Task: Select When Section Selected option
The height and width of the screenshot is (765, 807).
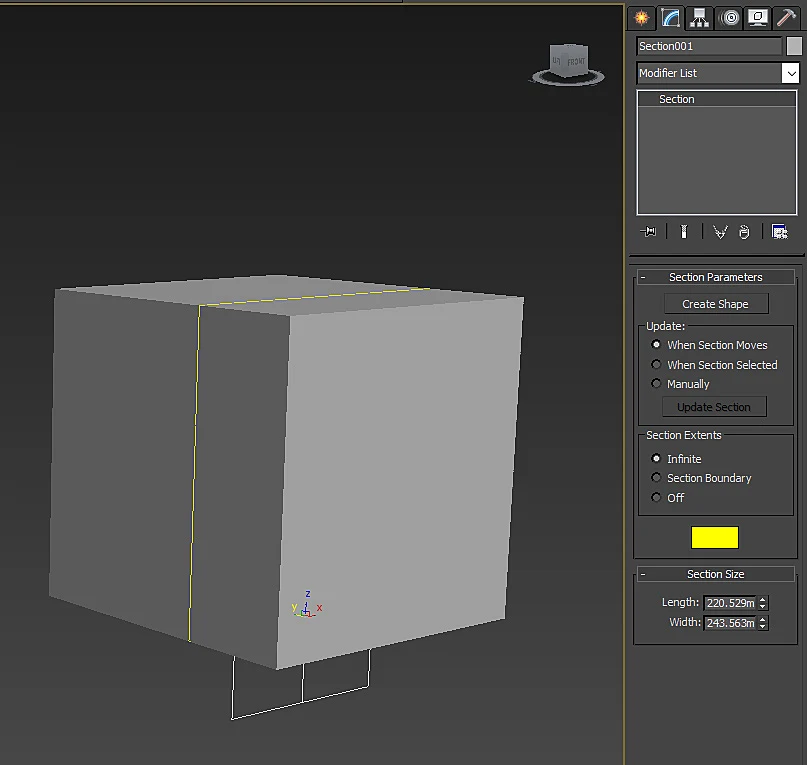Action: (656, 364)
